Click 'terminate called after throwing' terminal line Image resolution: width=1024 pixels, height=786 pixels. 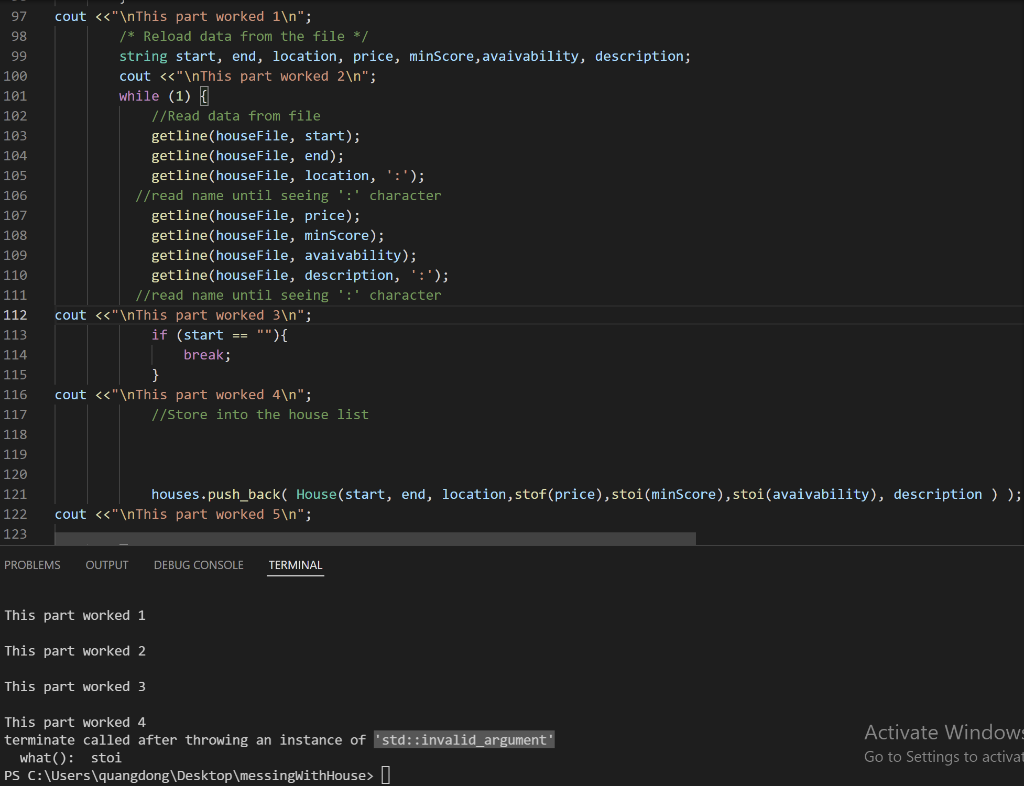coord(280,740)
